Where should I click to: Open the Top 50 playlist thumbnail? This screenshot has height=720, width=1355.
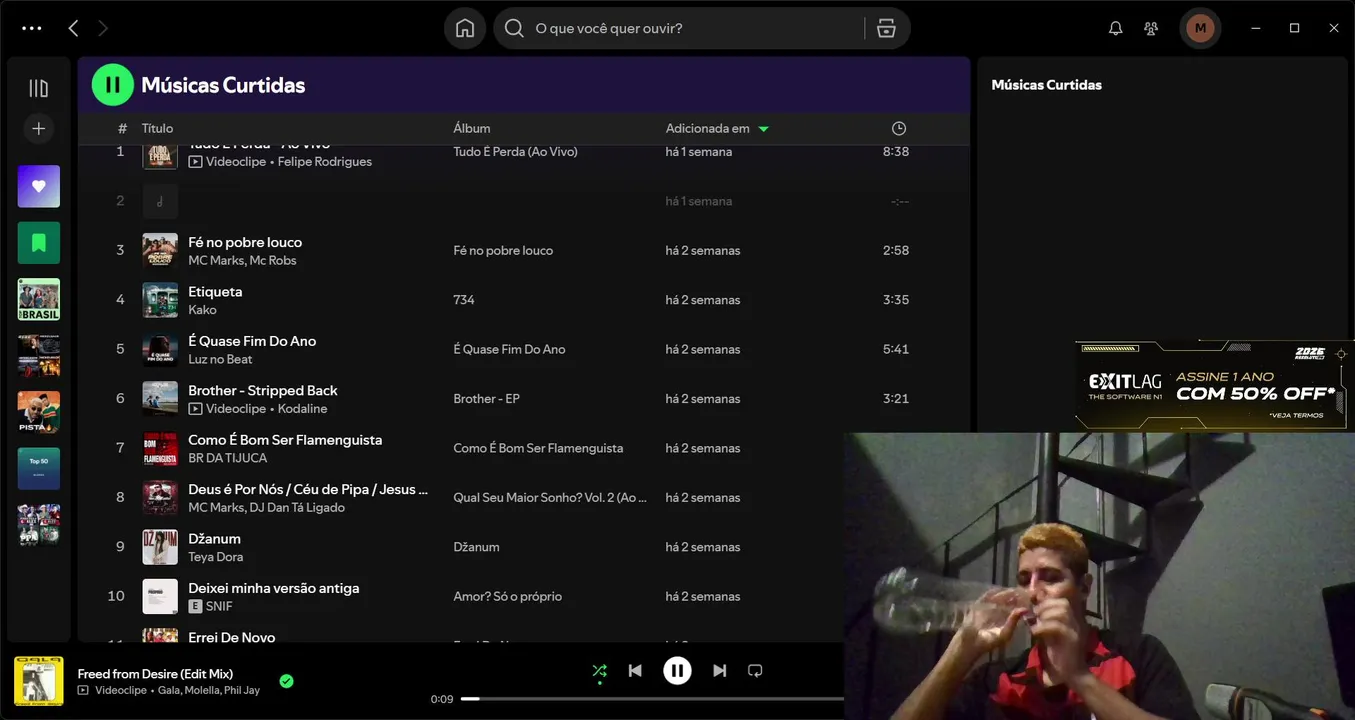[x=38, y=468]
